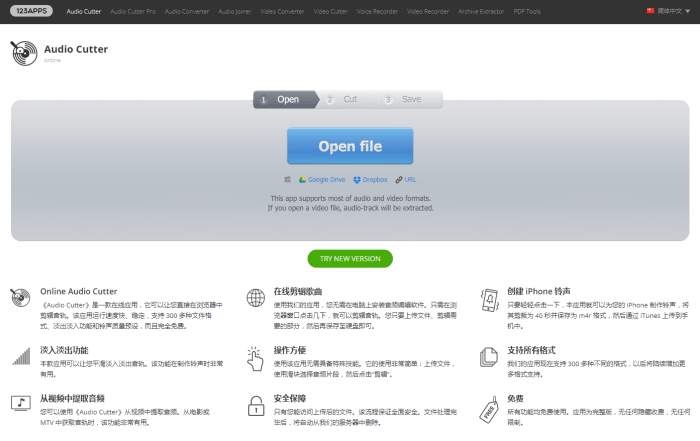This screenshot has height=441, width=700.
Task: Open Video Recorder page
Action: [x=428, y=12]
